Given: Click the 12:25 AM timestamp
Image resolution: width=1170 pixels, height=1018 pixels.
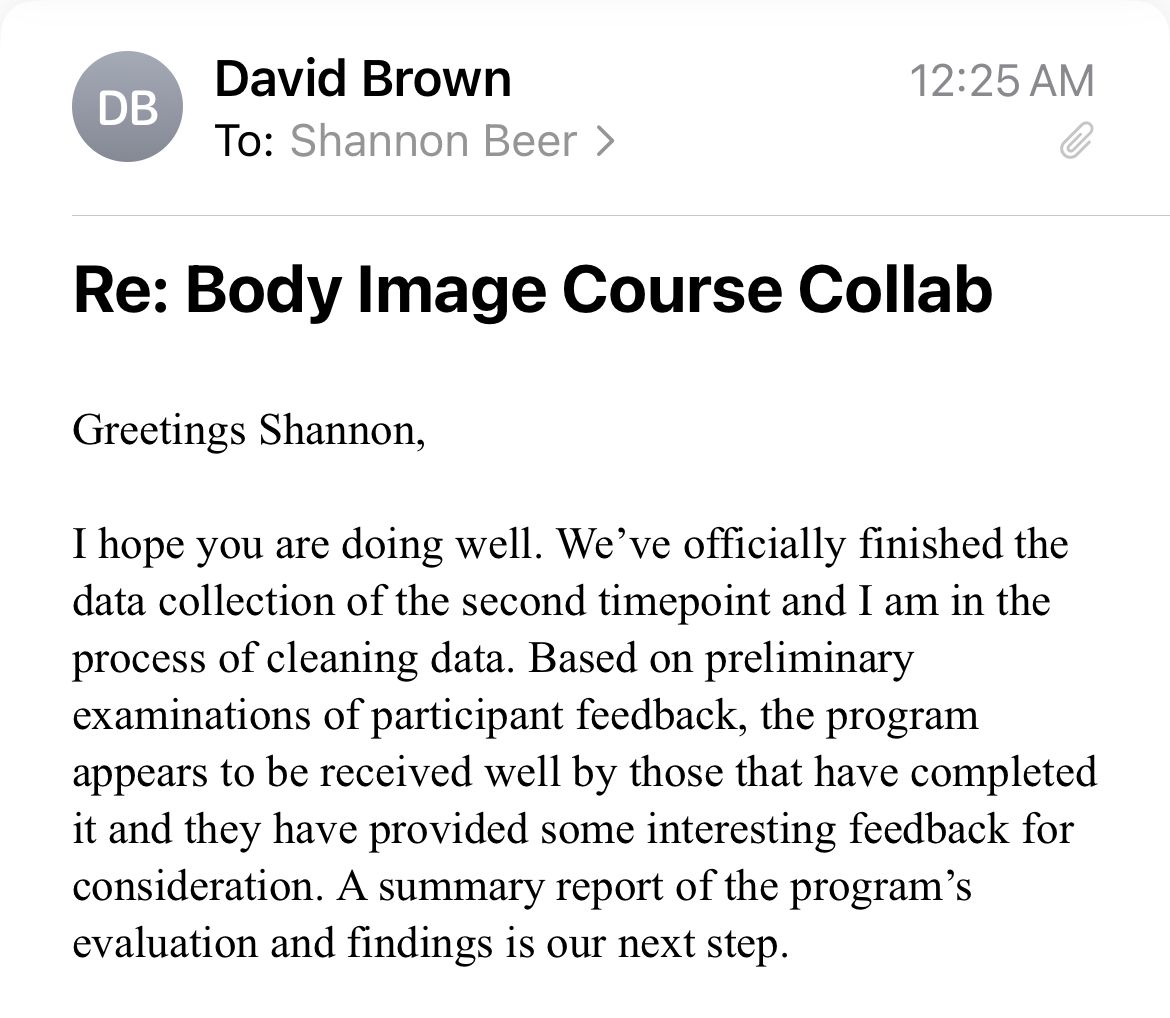Looking at the screenshot, I should 1002,81.
